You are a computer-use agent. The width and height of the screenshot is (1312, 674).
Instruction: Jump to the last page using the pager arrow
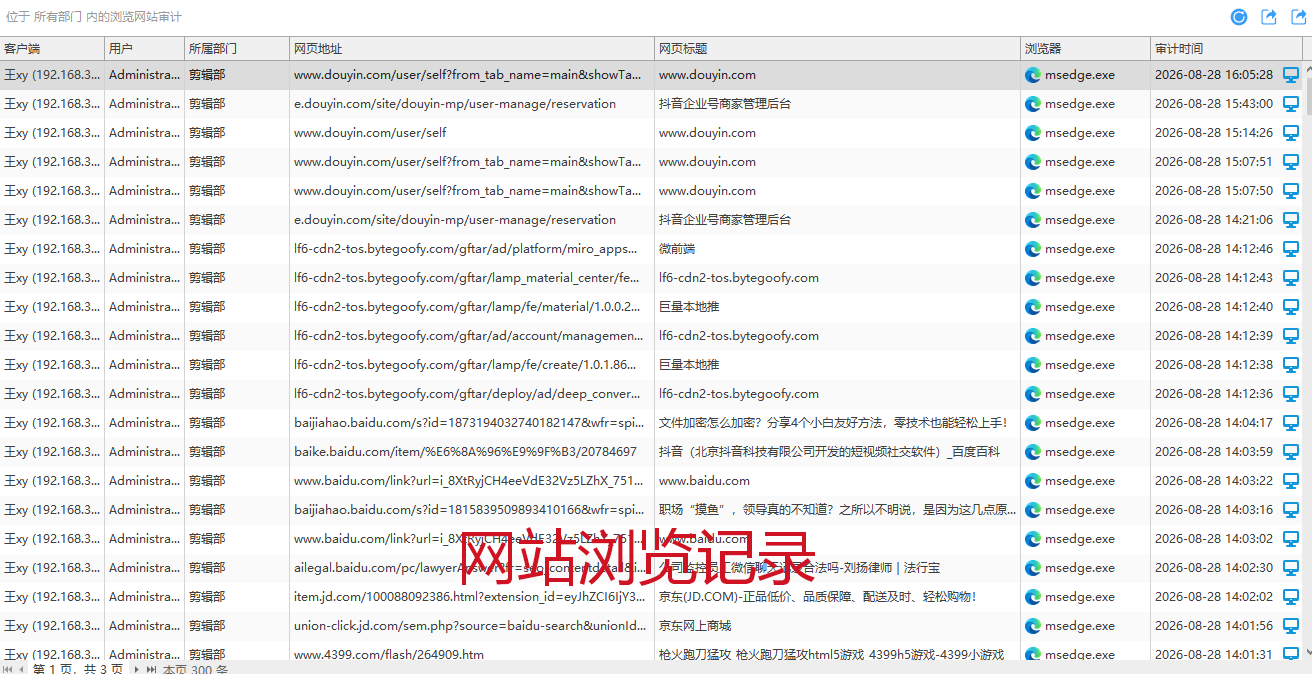[152, 669]
